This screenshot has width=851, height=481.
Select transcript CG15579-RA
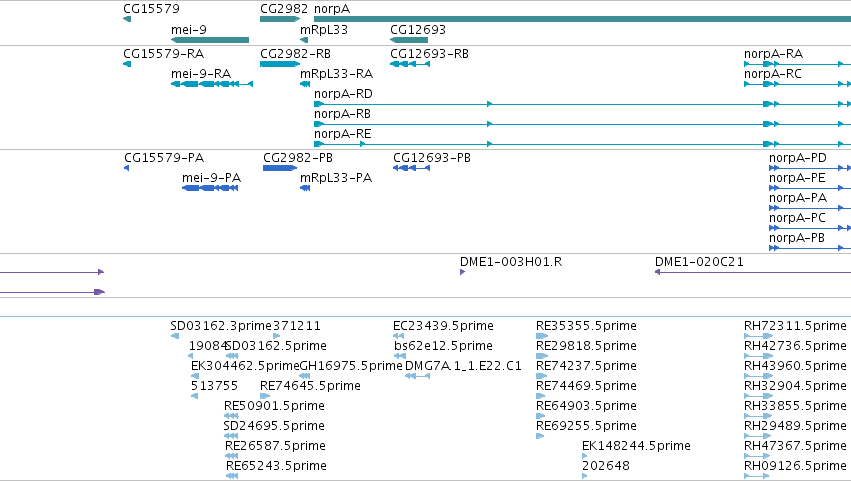163,54
